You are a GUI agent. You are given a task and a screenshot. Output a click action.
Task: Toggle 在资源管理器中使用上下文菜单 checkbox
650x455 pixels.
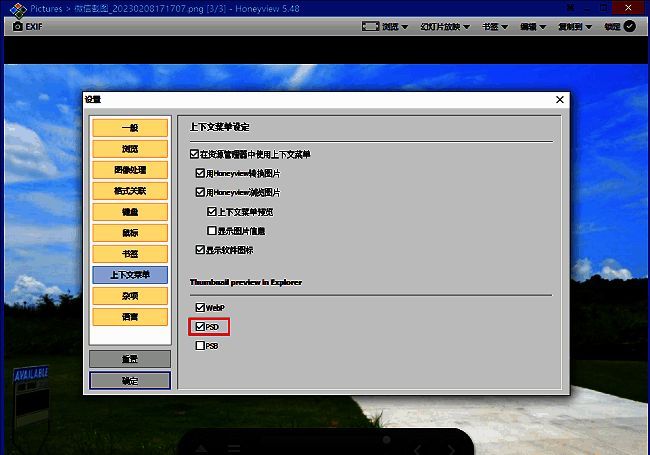tap(194, 154)
